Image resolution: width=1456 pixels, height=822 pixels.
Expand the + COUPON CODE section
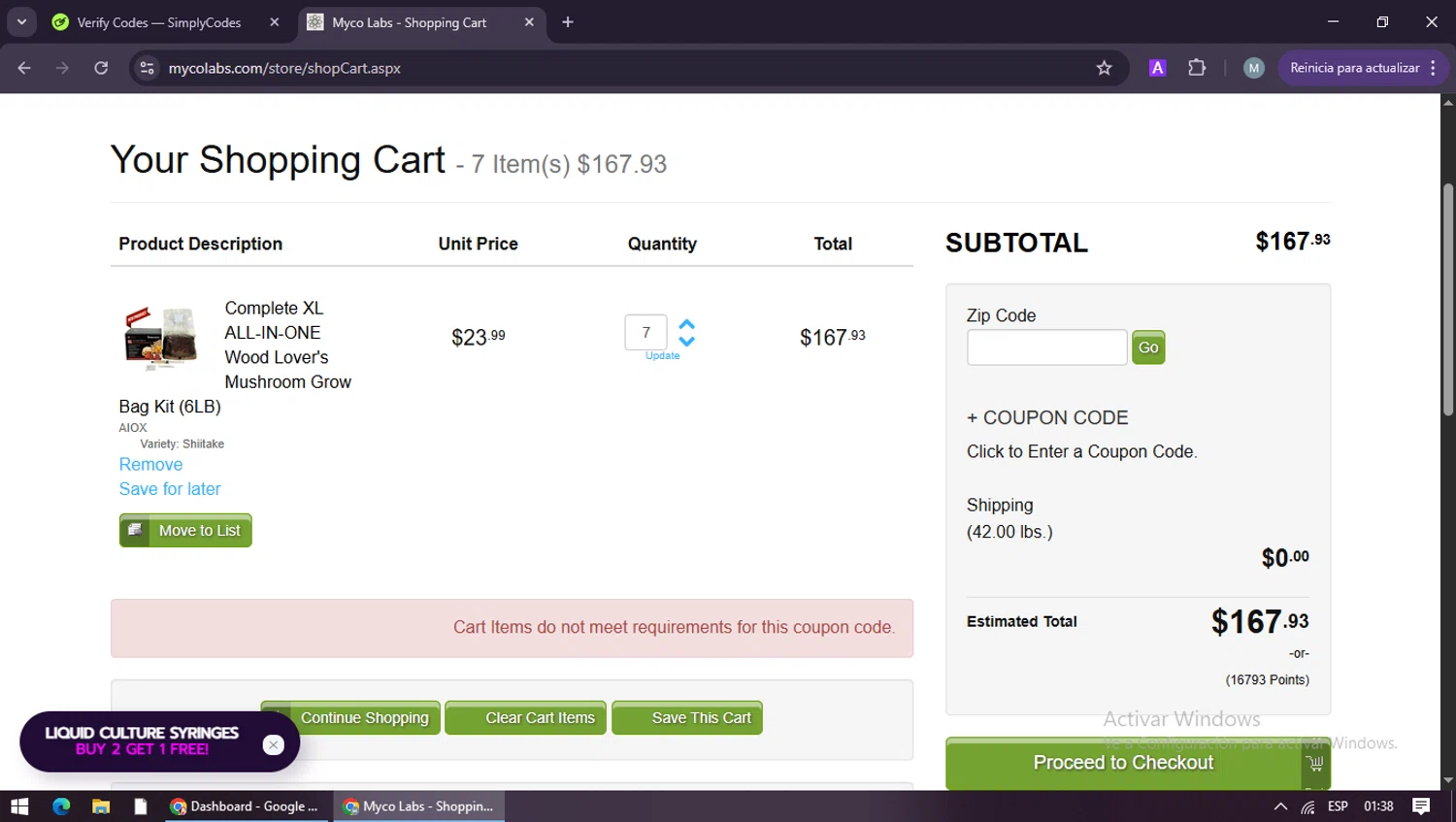point(1047,417)
